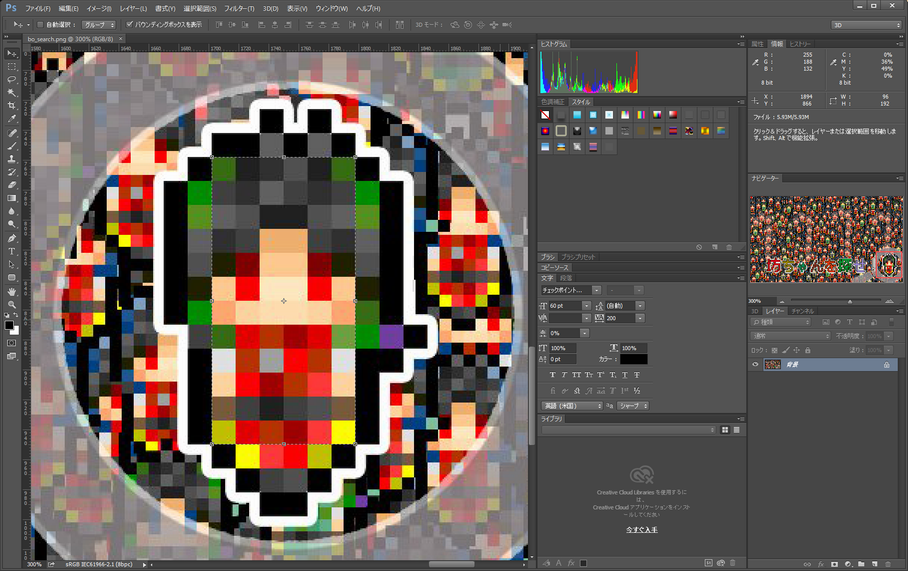The image size is (908, 571).
Task: Toggle lock transparent pixels in Layers panel
Action: tap(775, 350)
